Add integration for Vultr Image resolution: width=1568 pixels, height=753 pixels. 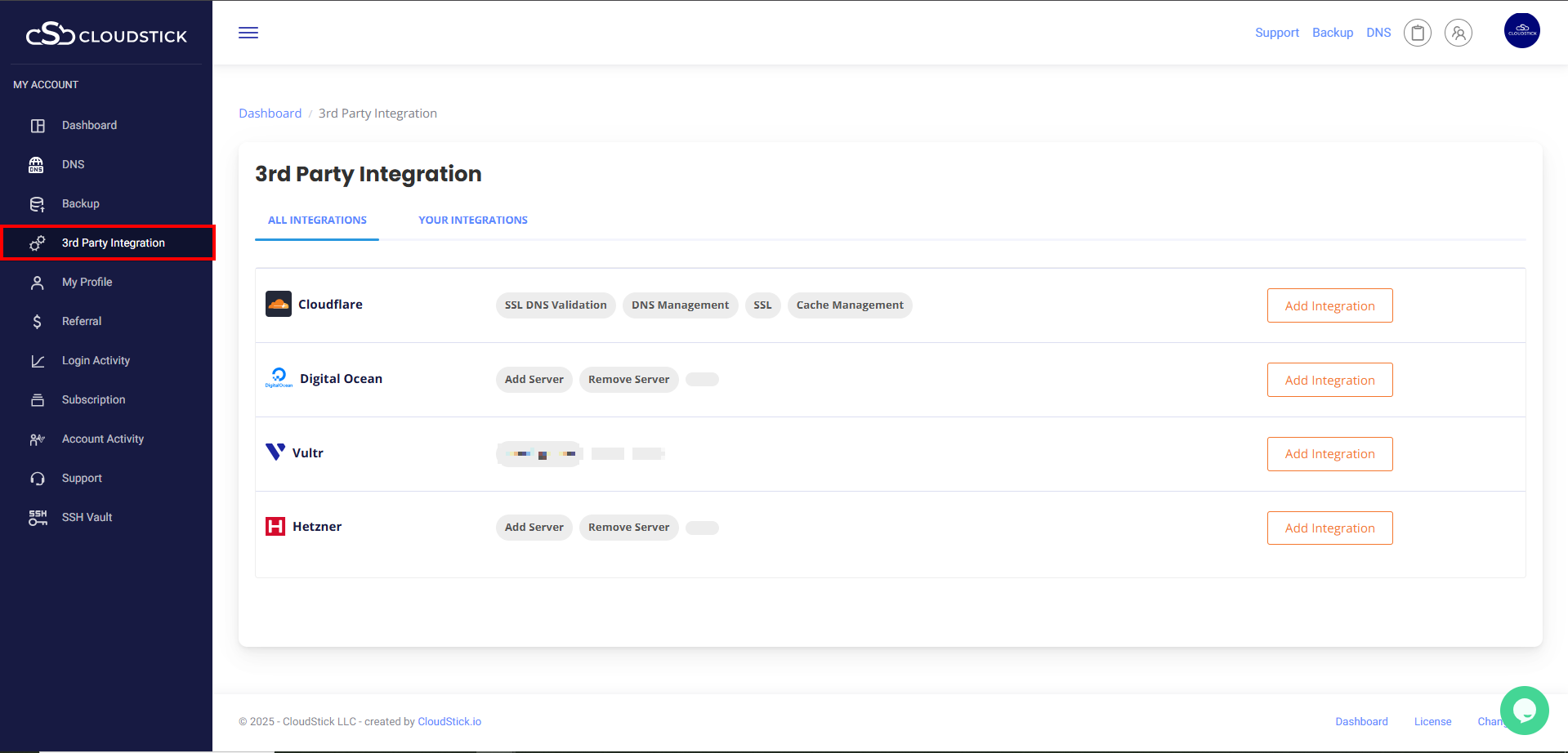(1329, 454)
